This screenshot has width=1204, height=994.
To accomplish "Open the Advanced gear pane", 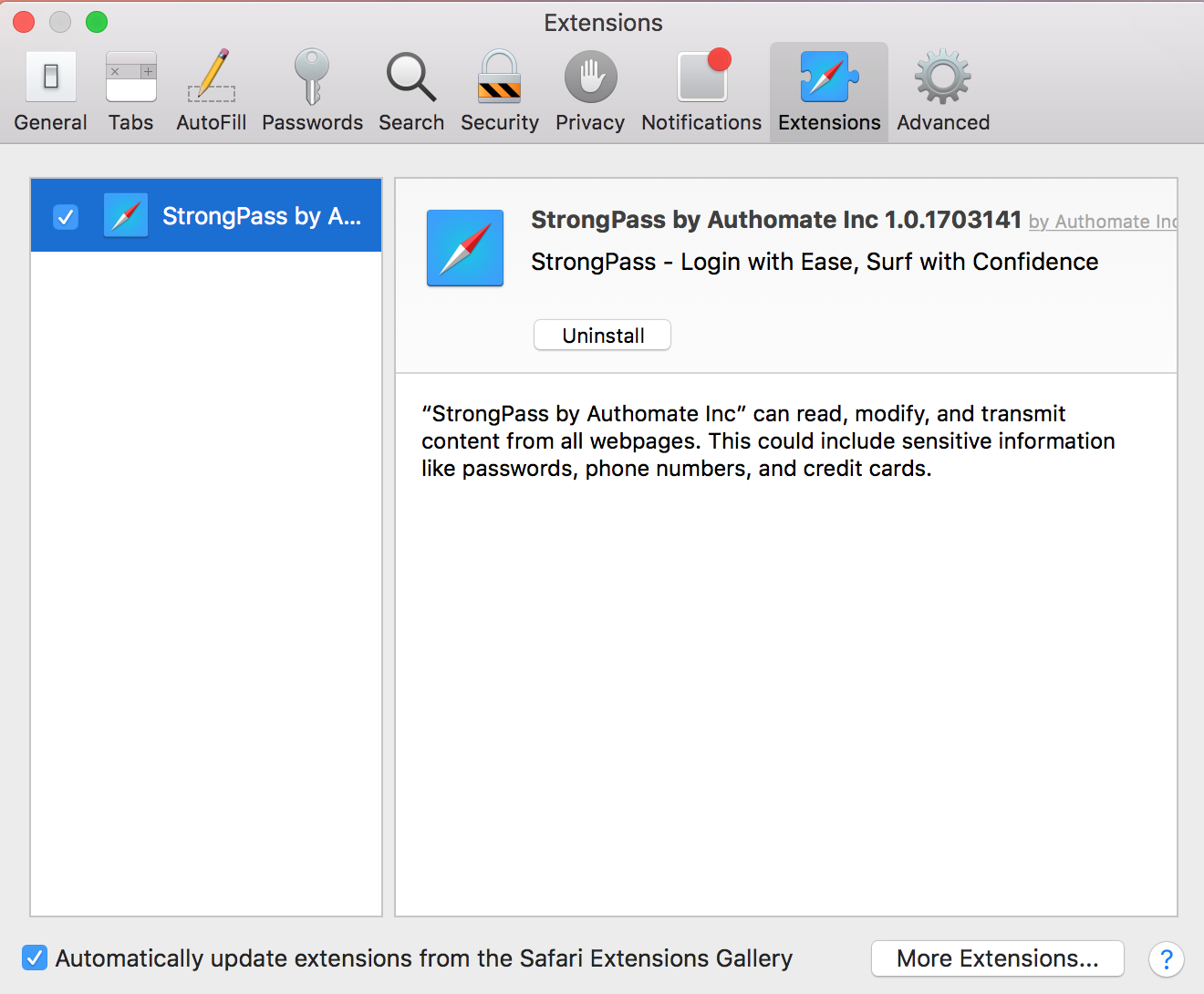I will [943, 91].
